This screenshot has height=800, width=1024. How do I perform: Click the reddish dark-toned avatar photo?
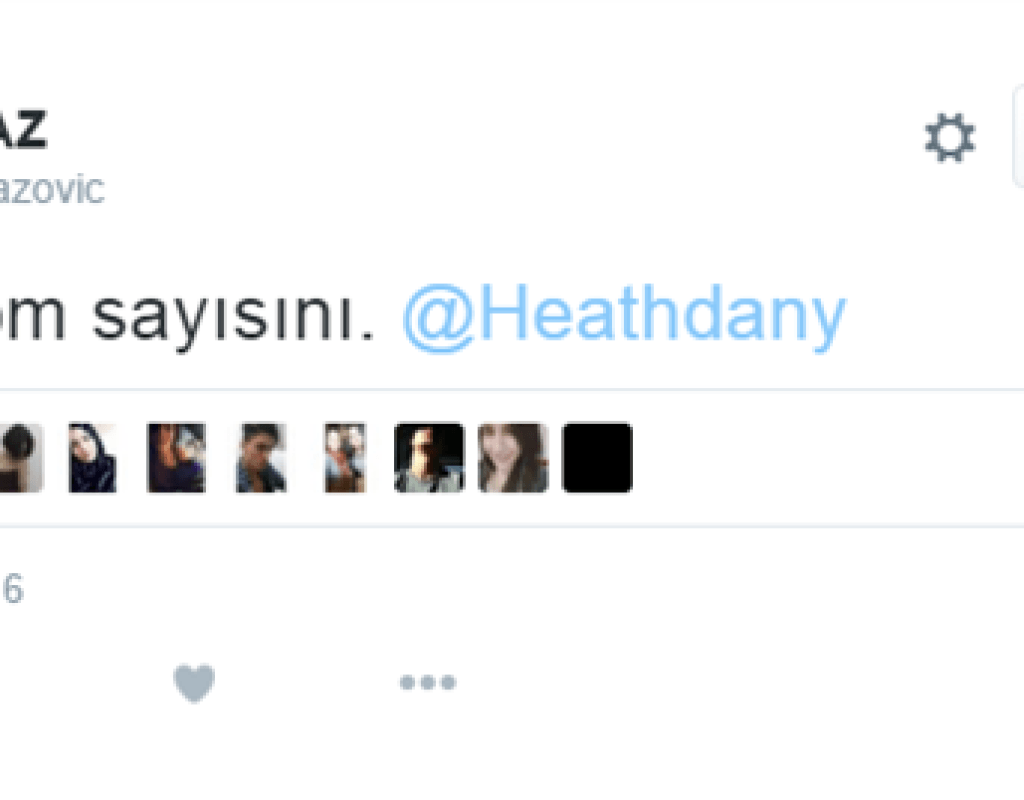pos(176,457)
